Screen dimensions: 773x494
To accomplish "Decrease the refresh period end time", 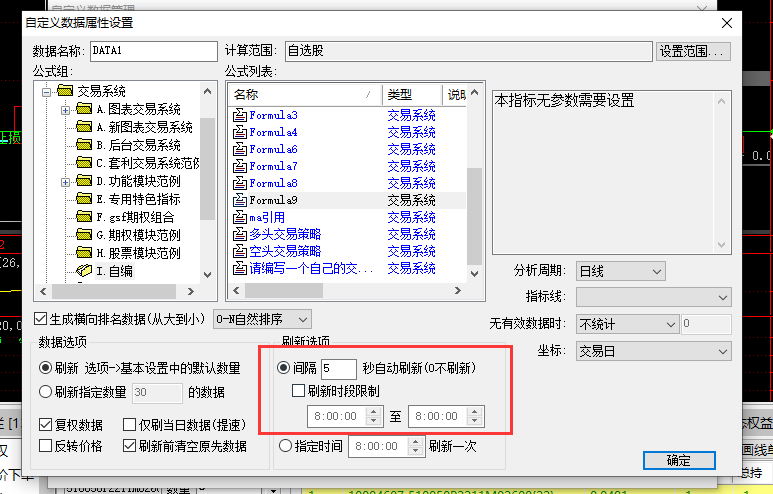I will (x=474, y=421).
